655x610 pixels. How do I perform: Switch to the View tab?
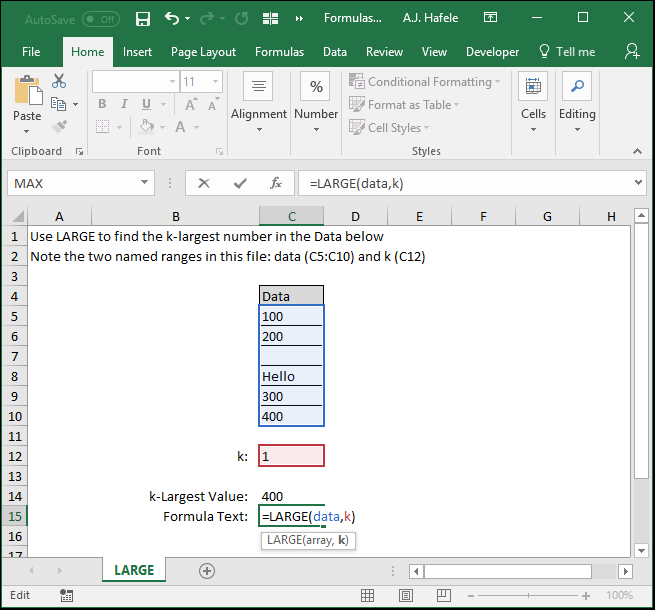(434, 52)
